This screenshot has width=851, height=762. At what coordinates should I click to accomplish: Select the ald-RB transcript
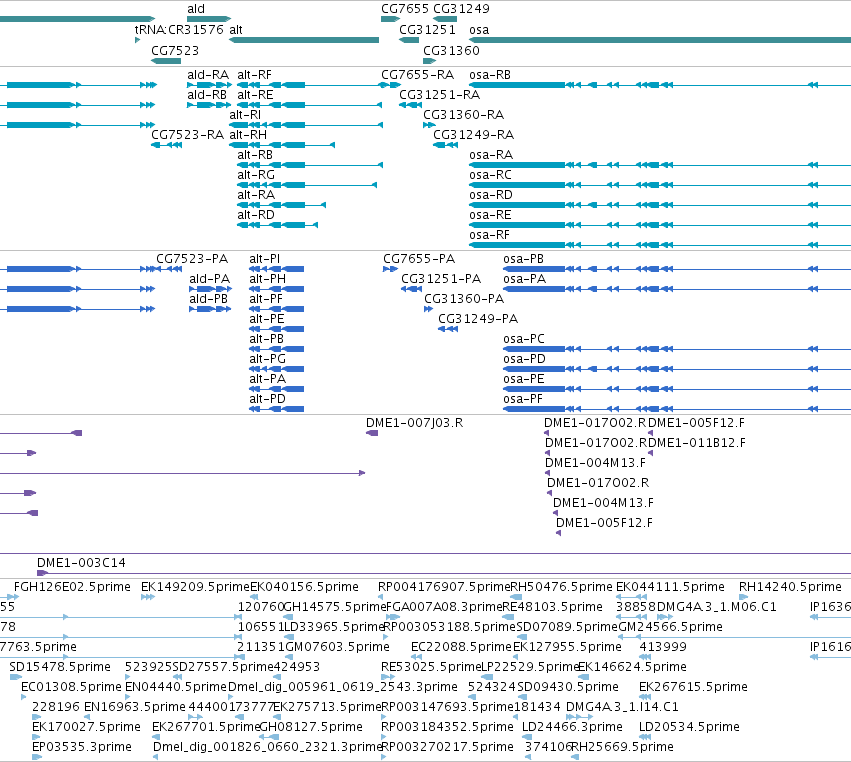(209, 105)
